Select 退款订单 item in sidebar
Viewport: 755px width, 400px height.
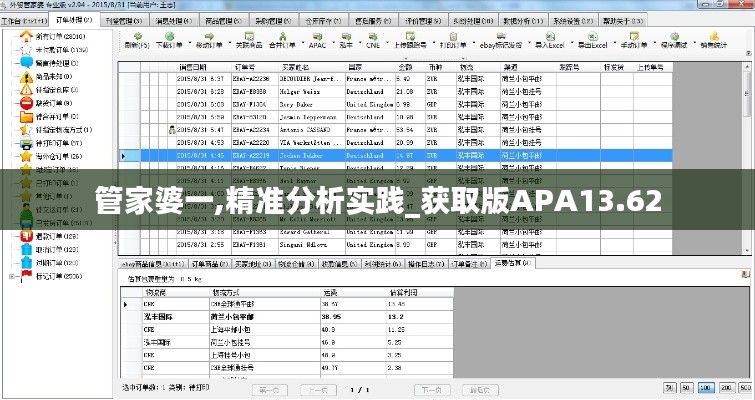coord(49,236)
